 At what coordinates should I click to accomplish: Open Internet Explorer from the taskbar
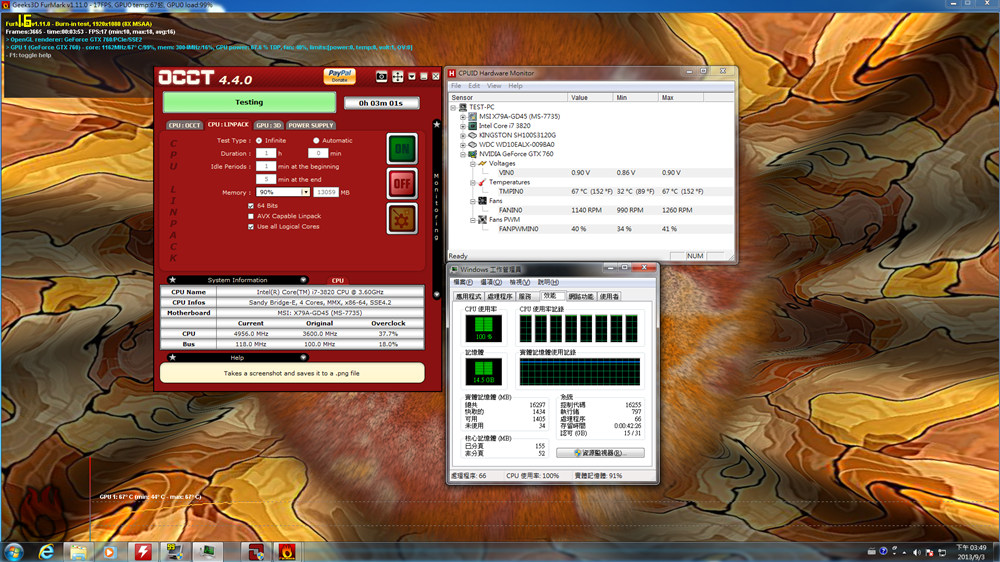[46, 551]
